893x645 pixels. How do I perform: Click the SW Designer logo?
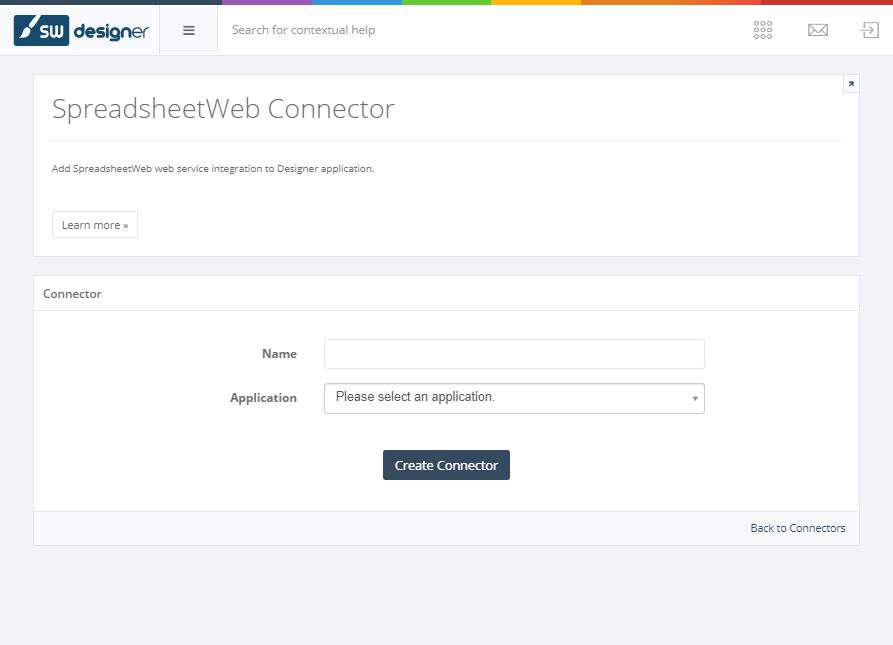tap(81, 30)
